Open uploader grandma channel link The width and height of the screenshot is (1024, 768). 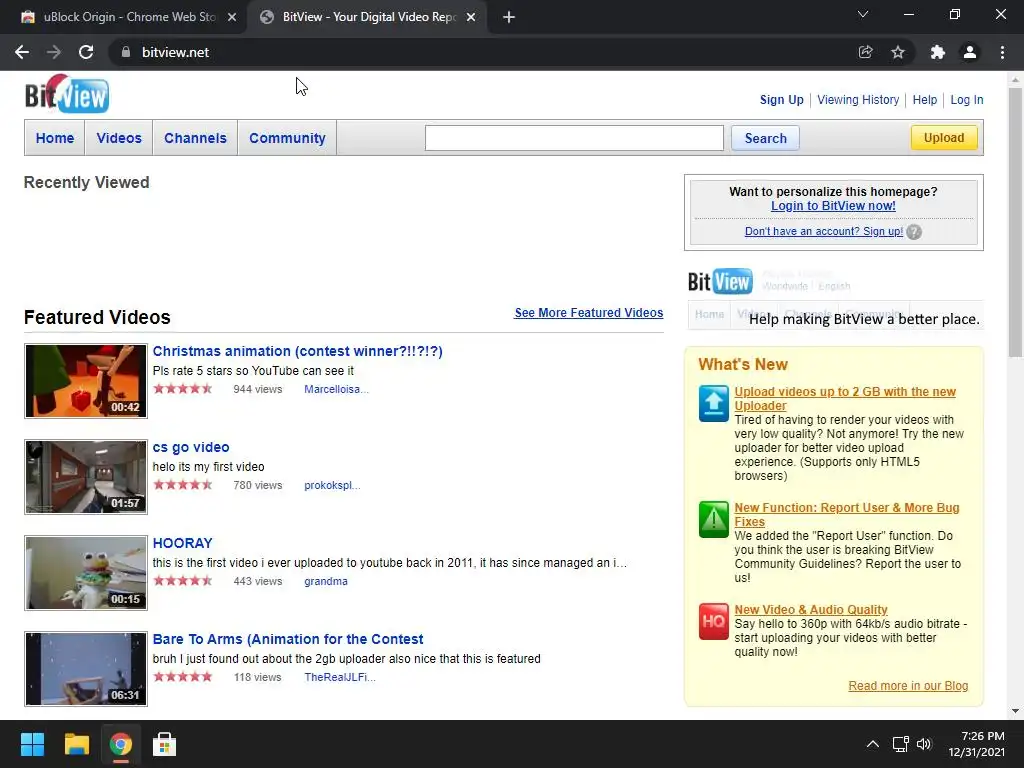click(325, 581)
